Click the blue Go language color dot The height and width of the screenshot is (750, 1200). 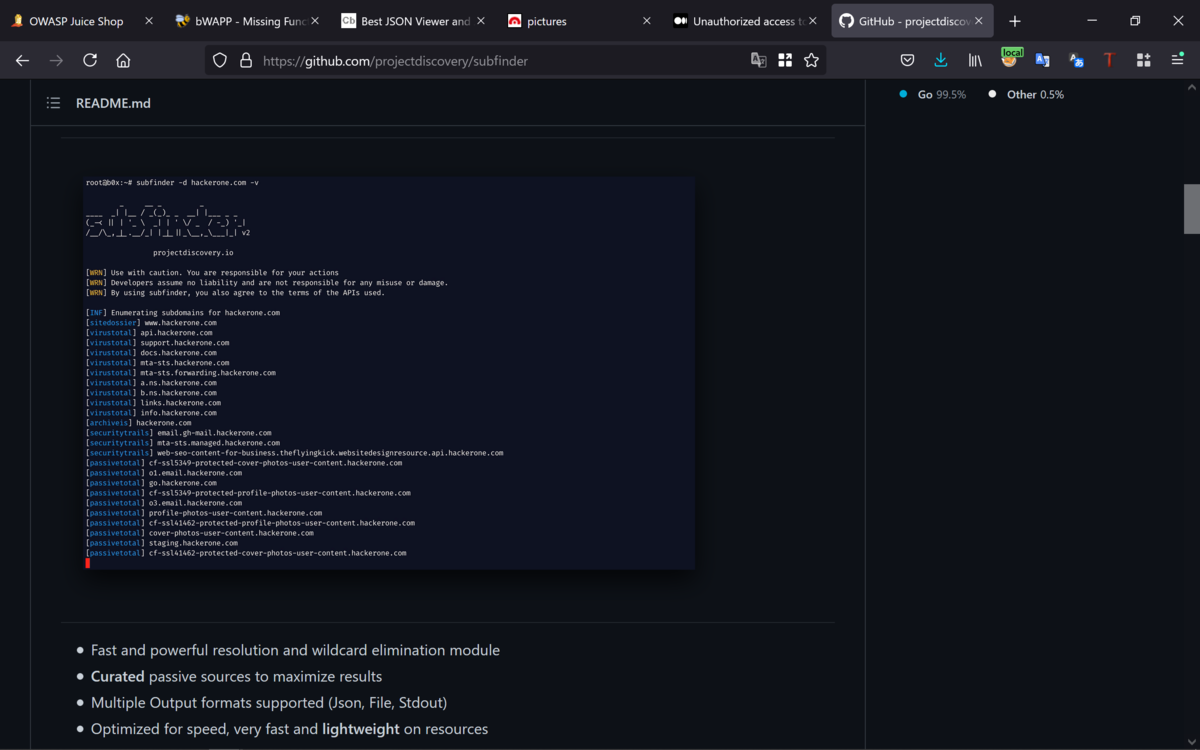(903, 94)
